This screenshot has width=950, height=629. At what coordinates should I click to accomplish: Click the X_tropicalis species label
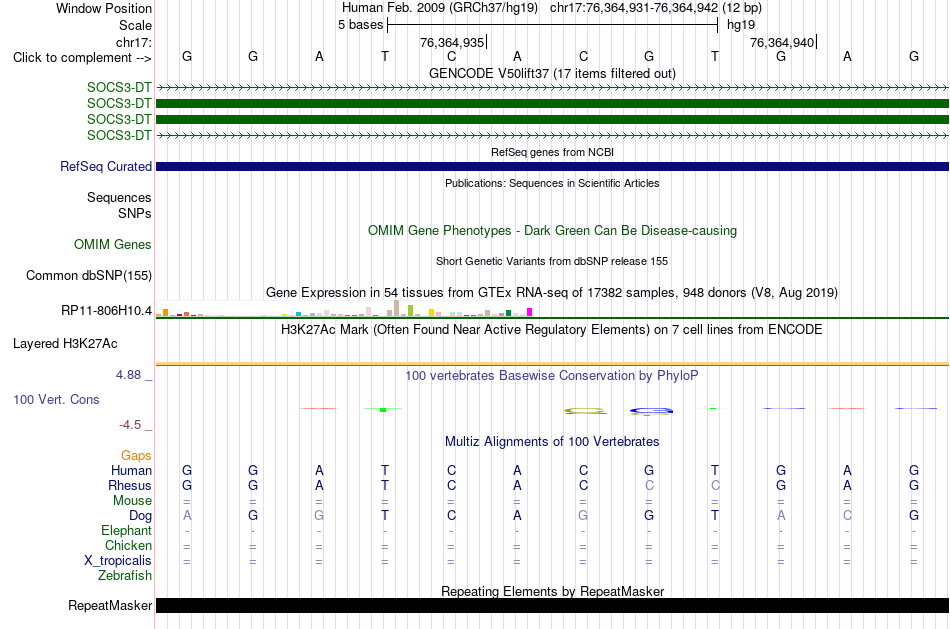click(x=118, y=561)
